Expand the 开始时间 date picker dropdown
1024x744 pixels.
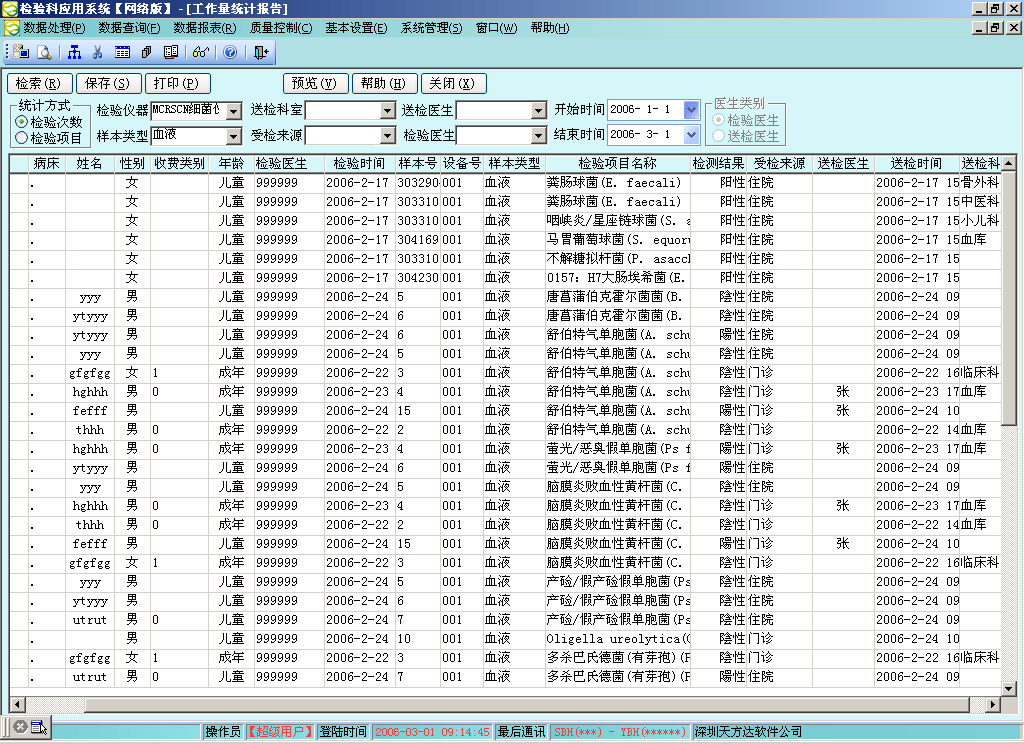[x=693, y=110]
